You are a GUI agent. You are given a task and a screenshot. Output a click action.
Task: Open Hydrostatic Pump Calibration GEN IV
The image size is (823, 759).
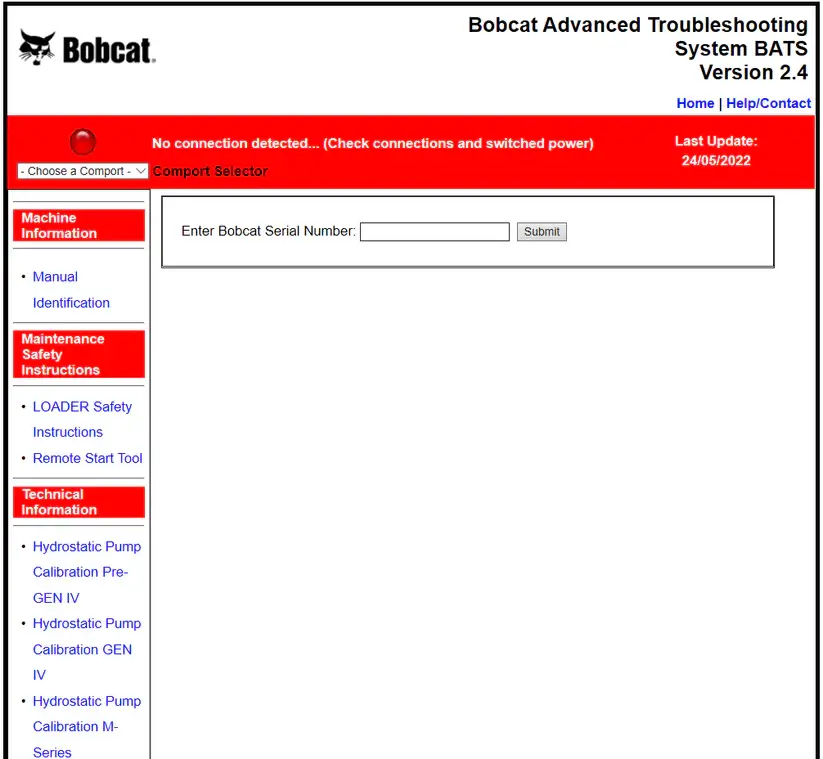pyautogui.click(x=86, y=649)
